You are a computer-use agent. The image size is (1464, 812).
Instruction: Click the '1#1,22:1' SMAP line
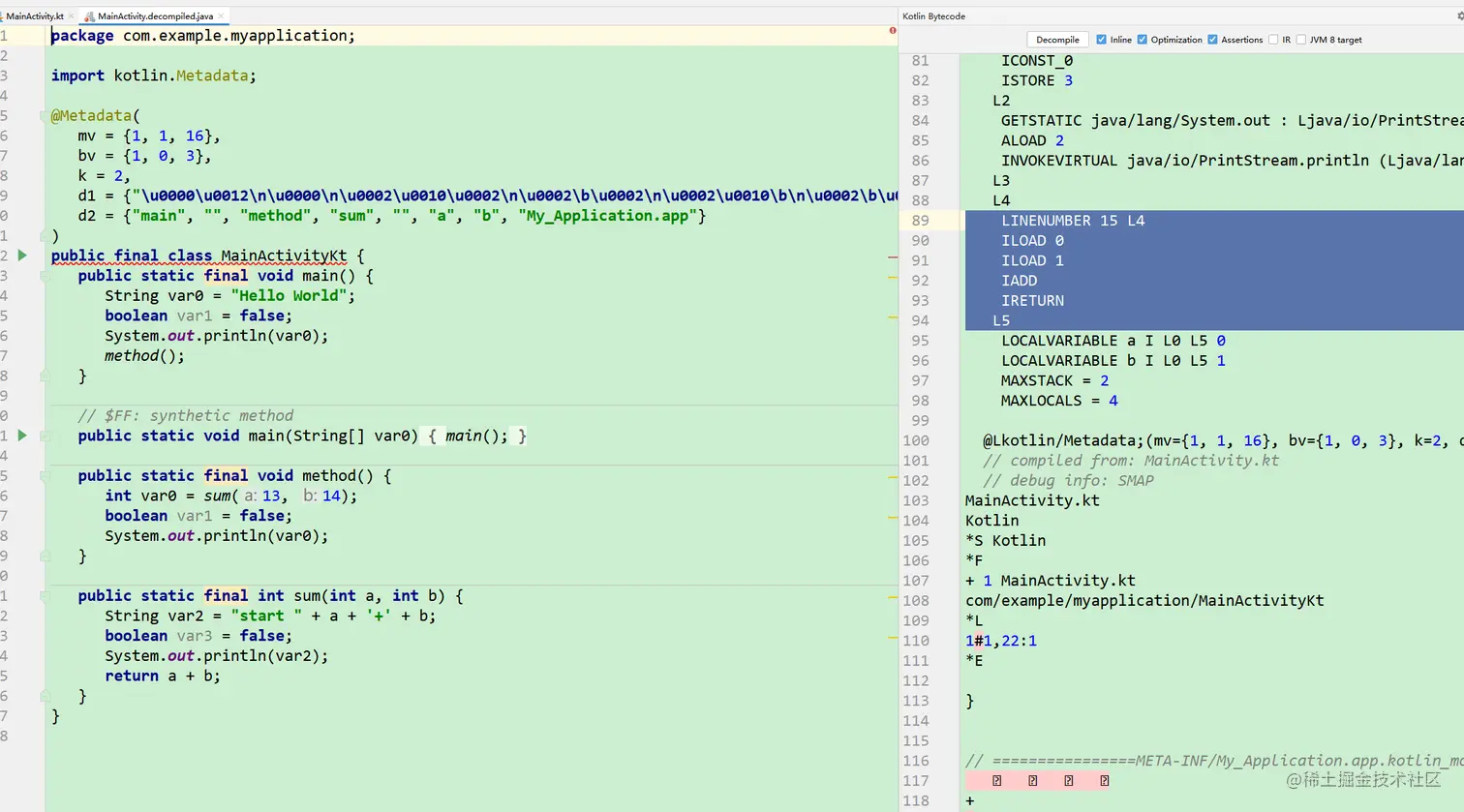pos(1001,641)
